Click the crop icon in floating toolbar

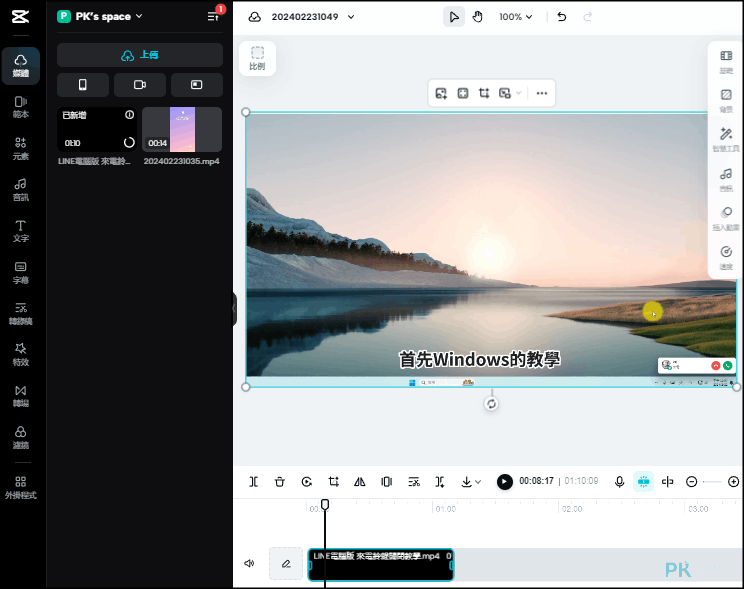(x=484, y=93)
